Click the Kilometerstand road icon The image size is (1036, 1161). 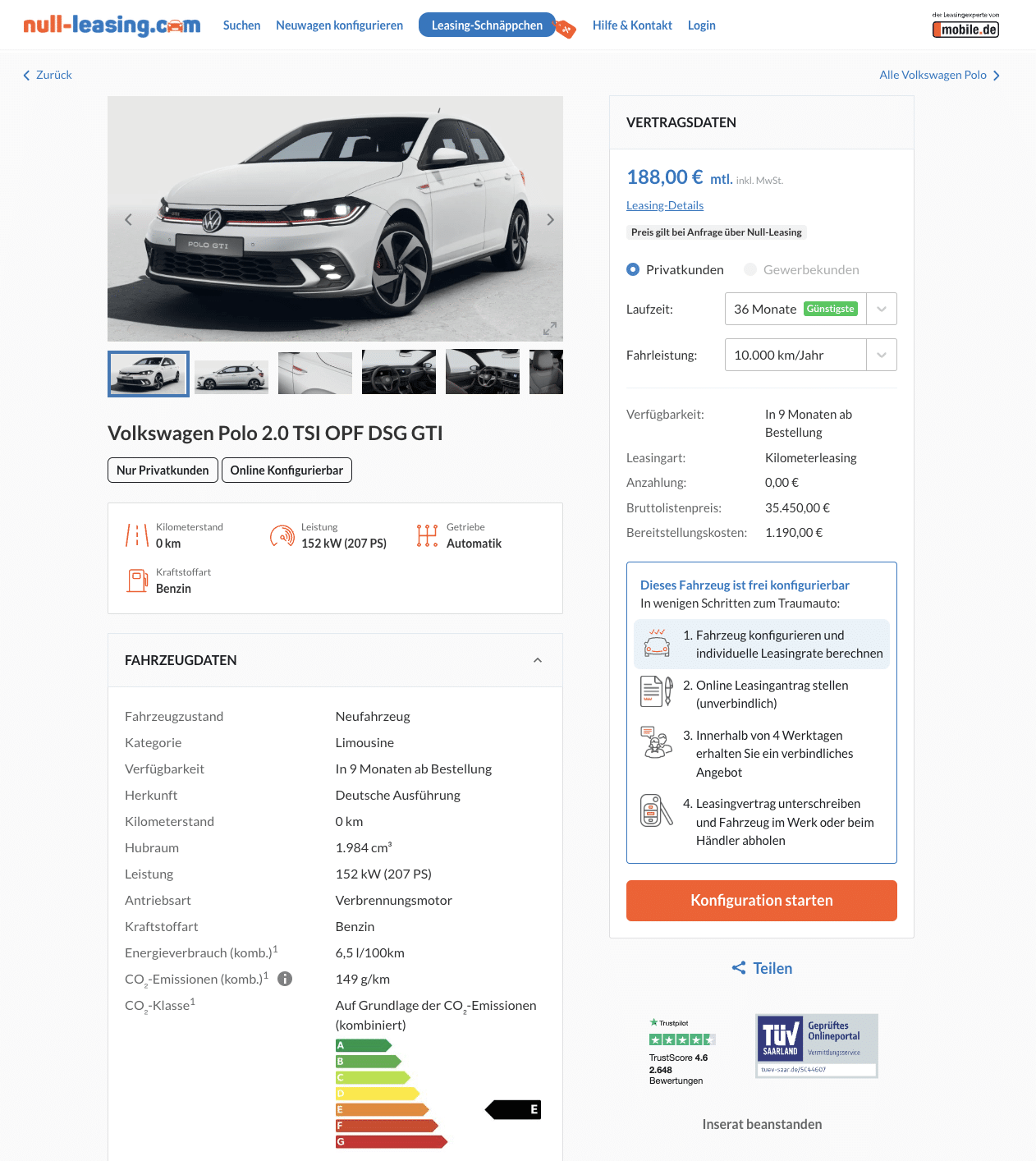point(136,535)
